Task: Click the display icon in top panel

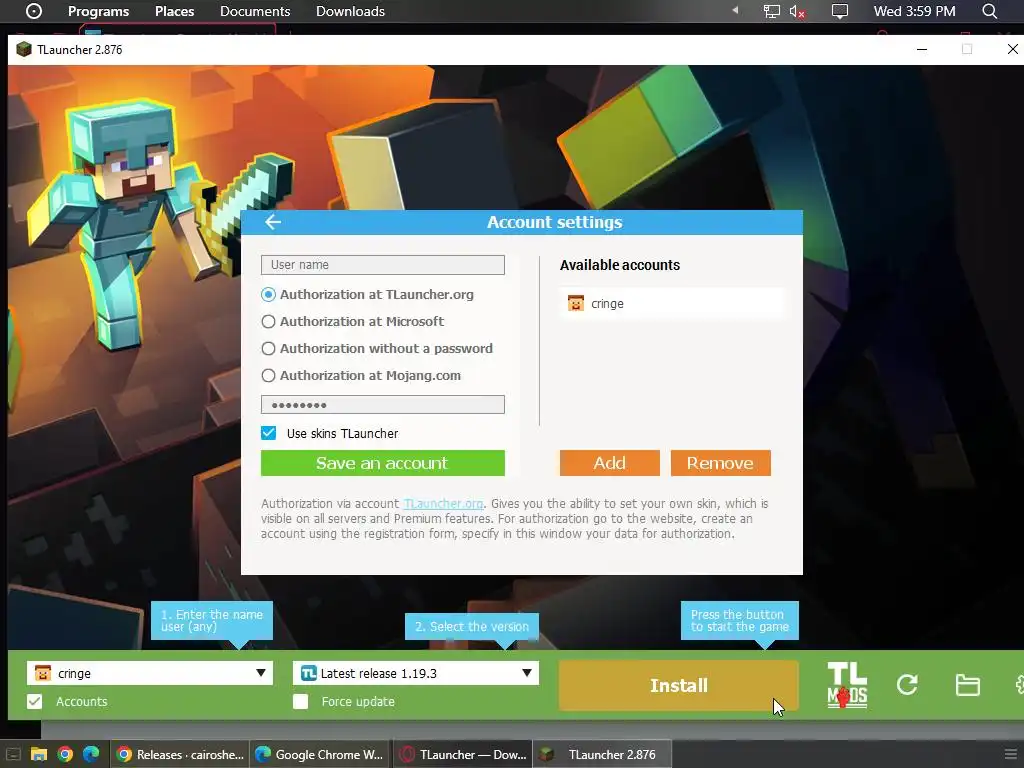Action: (x=839, y=11)
